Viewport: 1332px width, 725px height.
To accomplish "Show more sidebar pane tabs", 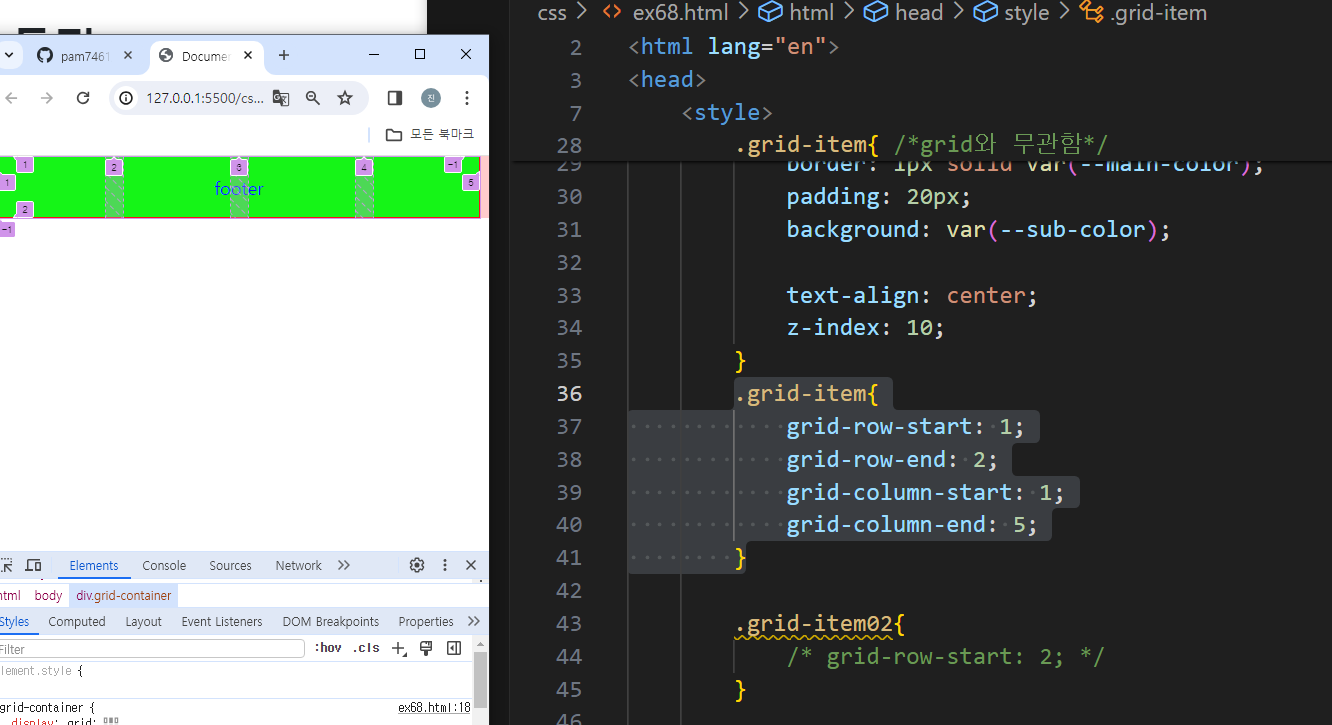I will [474, 621].
